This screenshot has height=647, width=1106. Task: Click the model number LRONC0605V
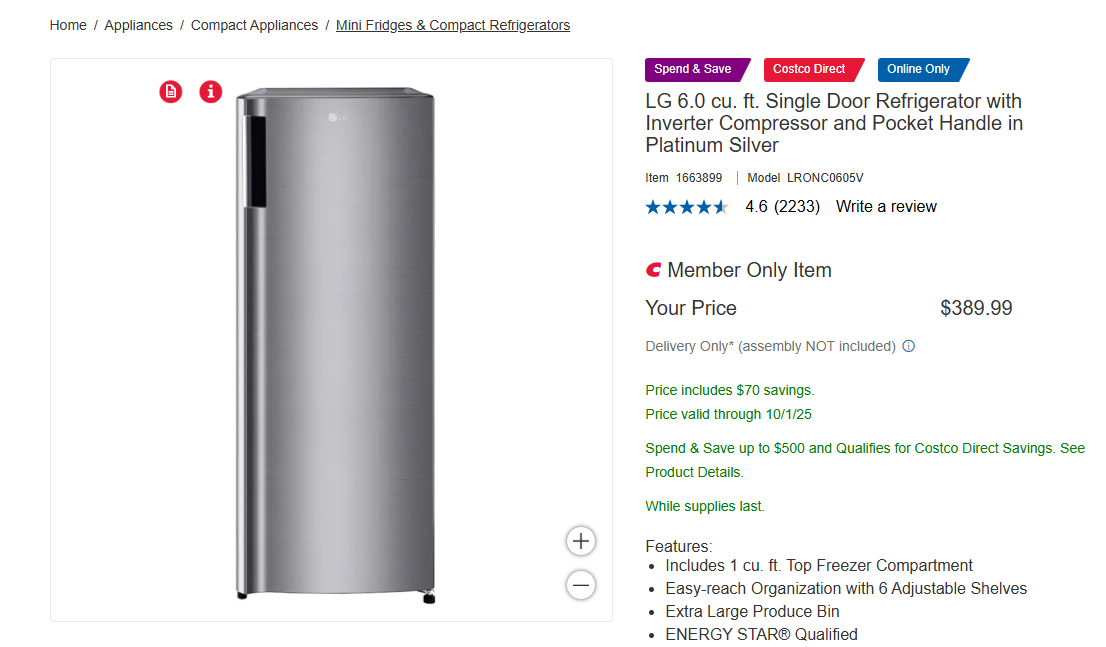[x=825, y=178]
